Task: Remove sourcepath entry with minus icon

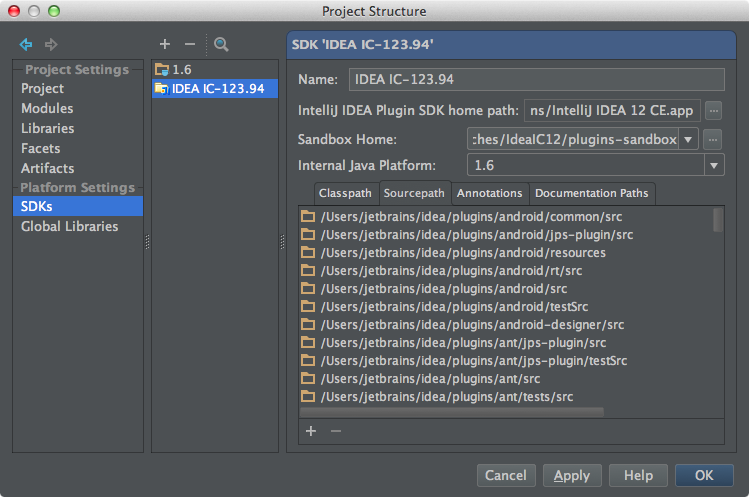Action: coord(336,431)
